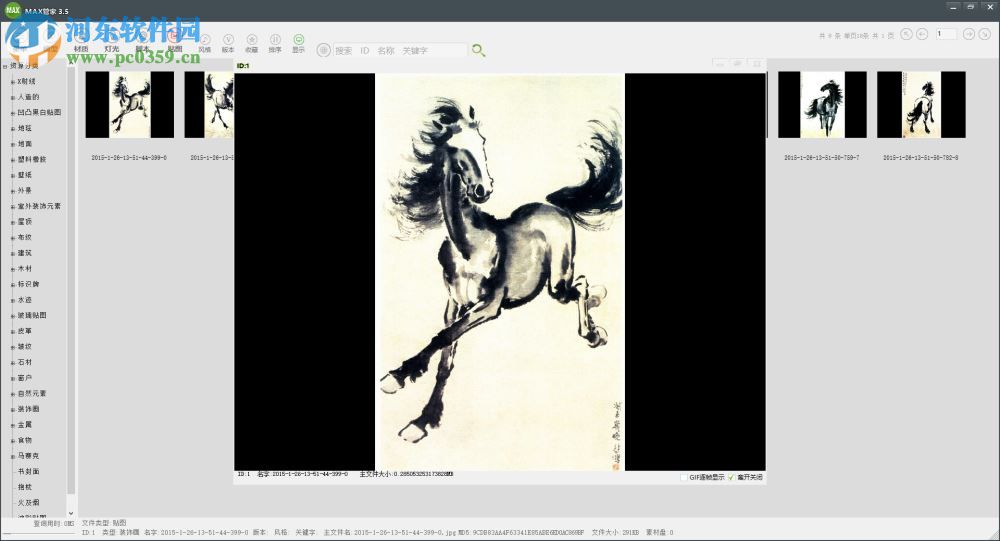Select the 抱枕 tree item
The height and width of the screenshot is (541, 1000).
[24, 487]
